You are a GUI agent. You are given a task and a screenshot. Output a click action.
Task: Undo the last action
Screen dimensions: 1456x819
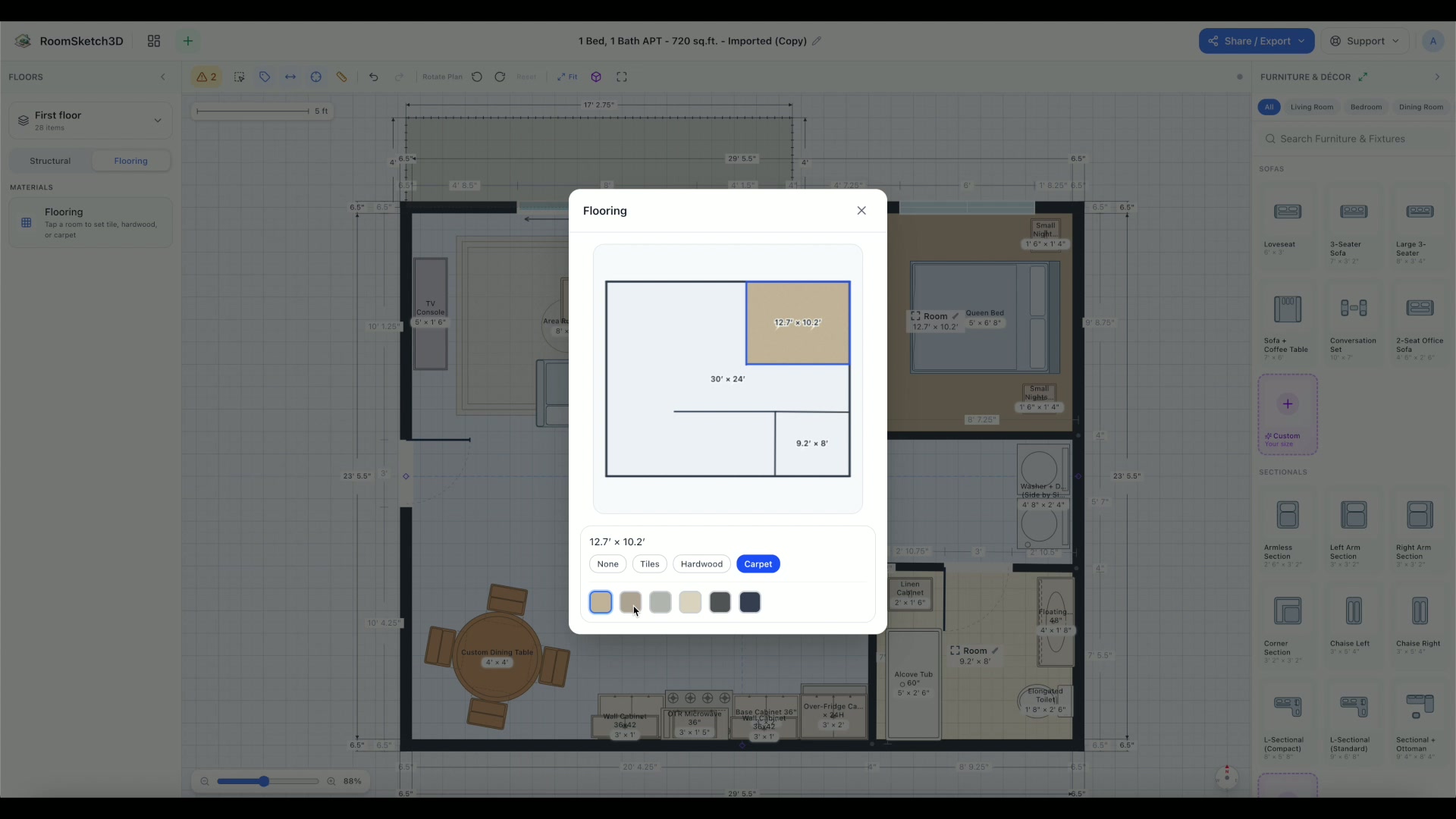click(374, 77)
